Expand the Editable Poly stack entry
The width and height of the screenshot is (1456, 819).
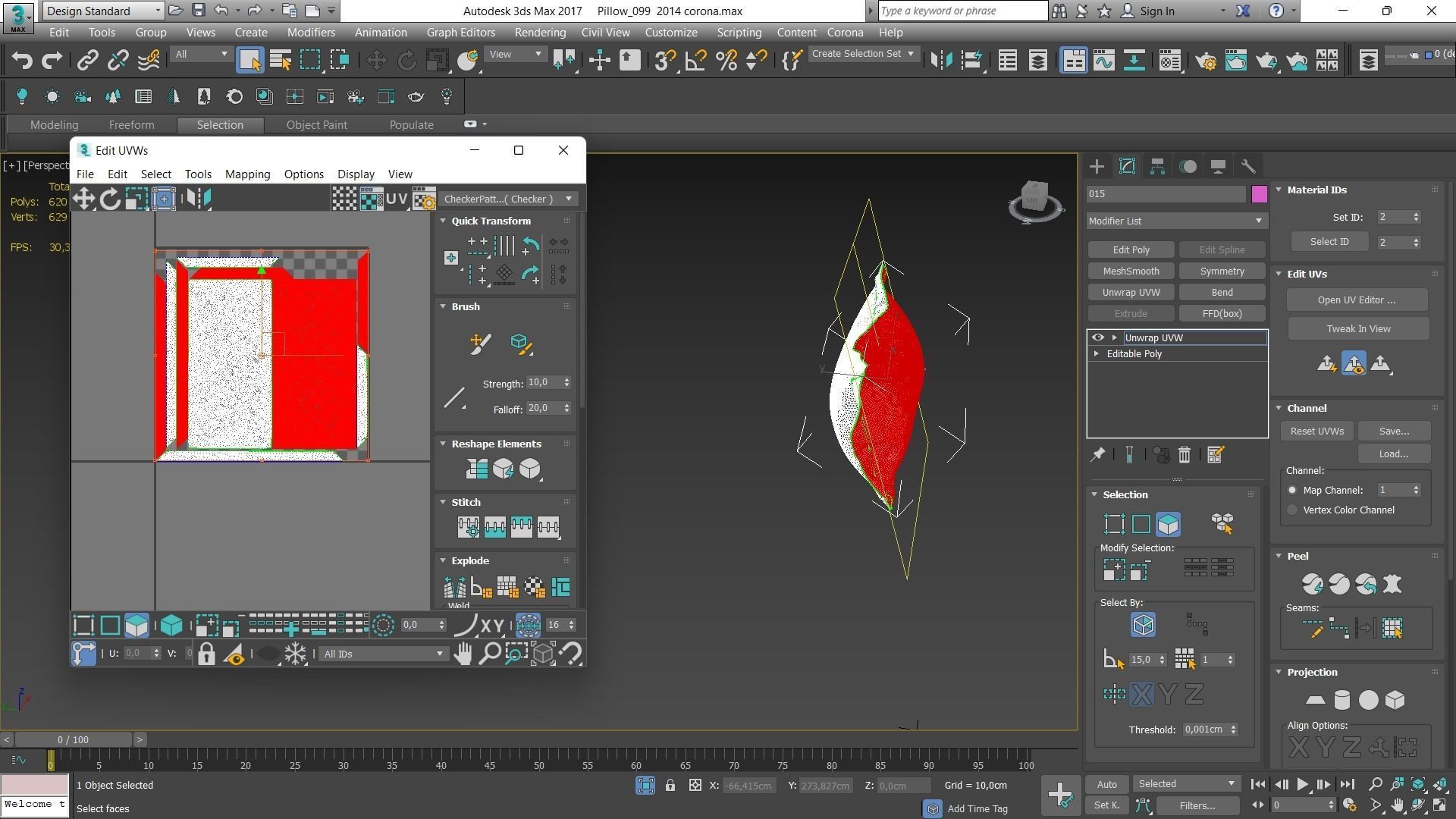(x=1097, y=354)
